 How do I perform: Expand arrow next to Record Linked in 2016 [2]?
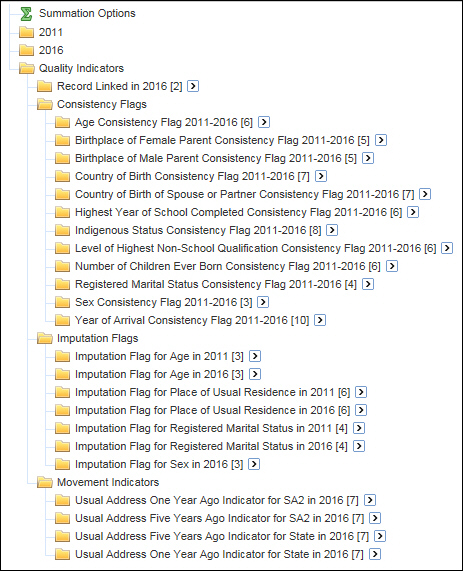tap(193, 86)
